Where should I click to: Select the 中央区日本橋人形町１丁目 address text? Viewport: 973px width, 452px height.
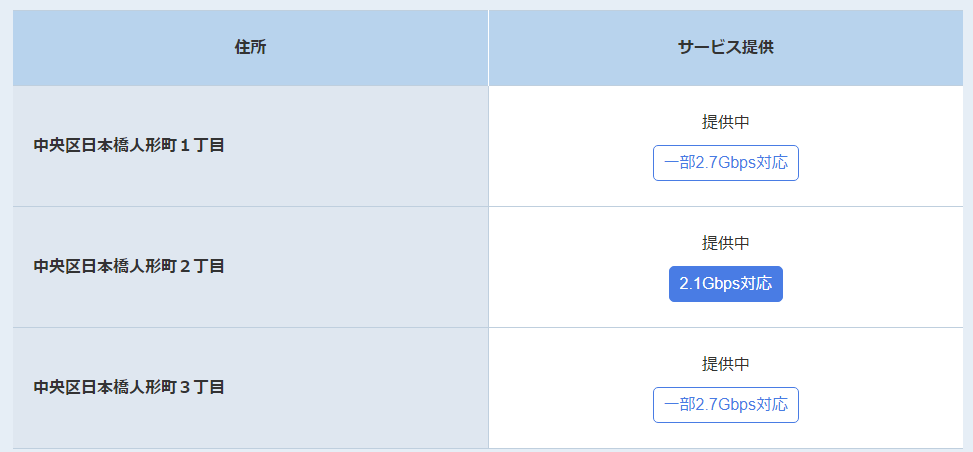[x=129, y=145]
